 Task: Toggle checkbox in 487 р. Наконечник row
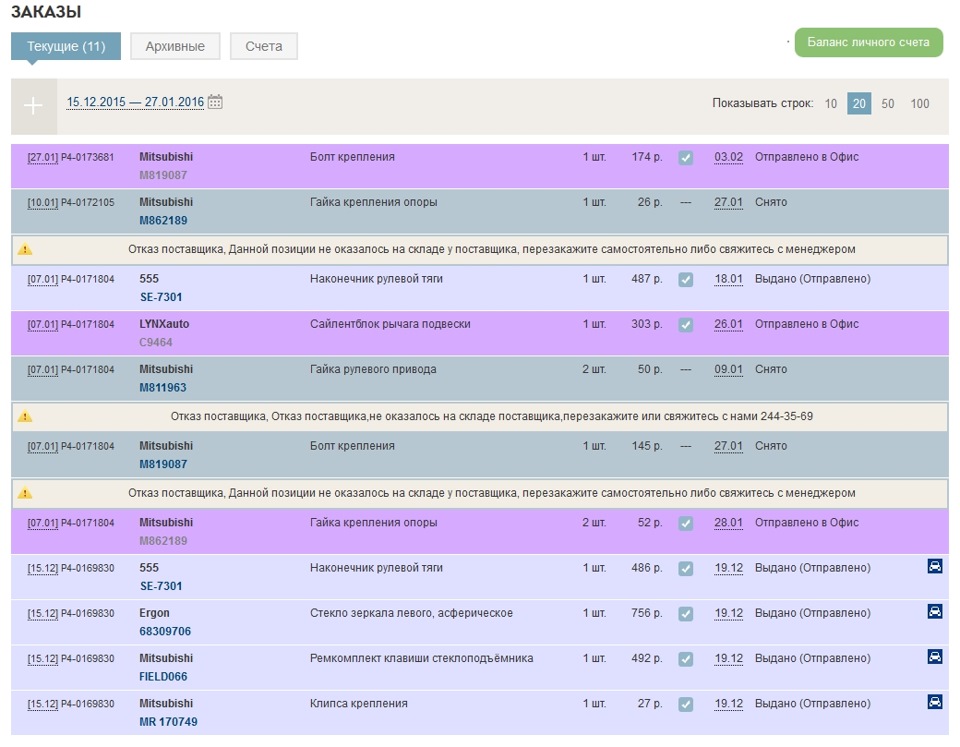coord(686,280)
